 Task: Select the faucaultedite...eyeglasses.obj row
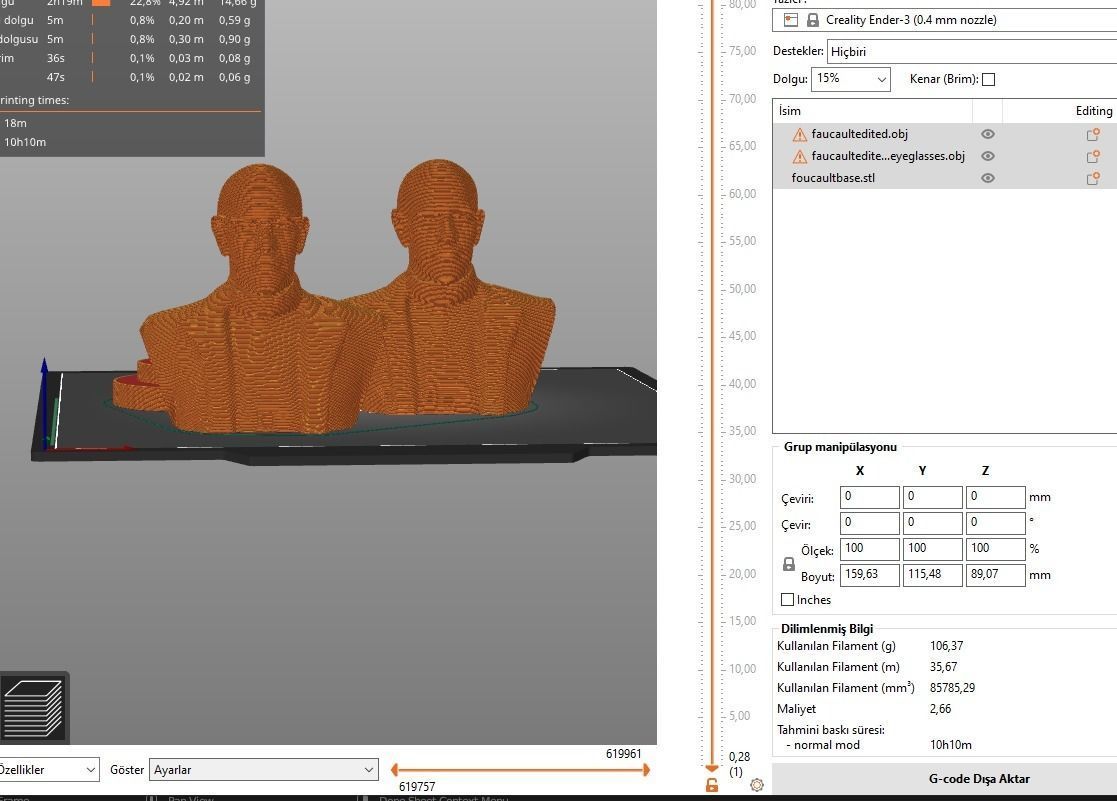click(945, 156)
